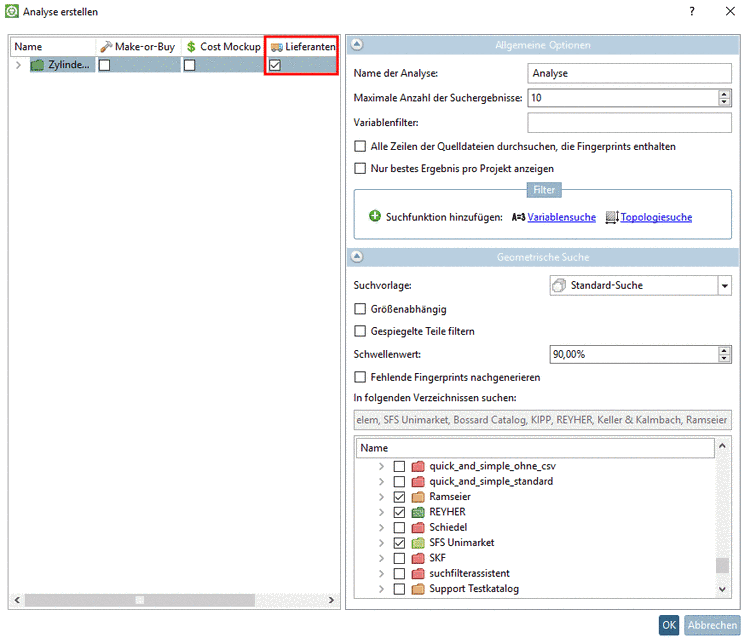
Task: Confirm with the OK button
Action: 669,625
